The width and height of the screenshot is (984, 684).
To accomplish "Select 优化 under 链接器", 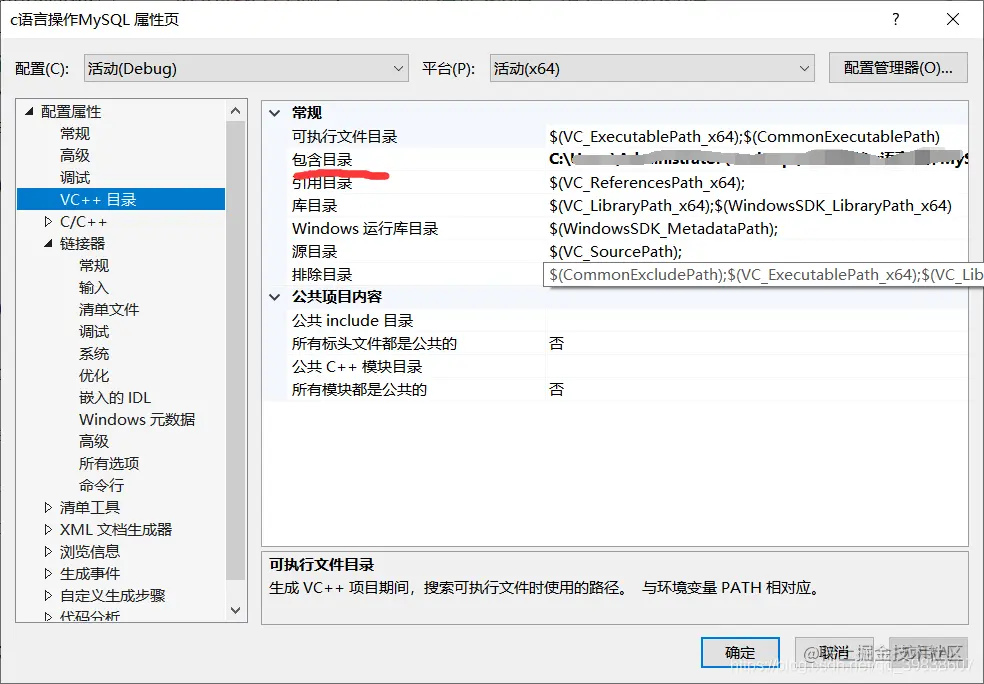I will coord(94,375).
